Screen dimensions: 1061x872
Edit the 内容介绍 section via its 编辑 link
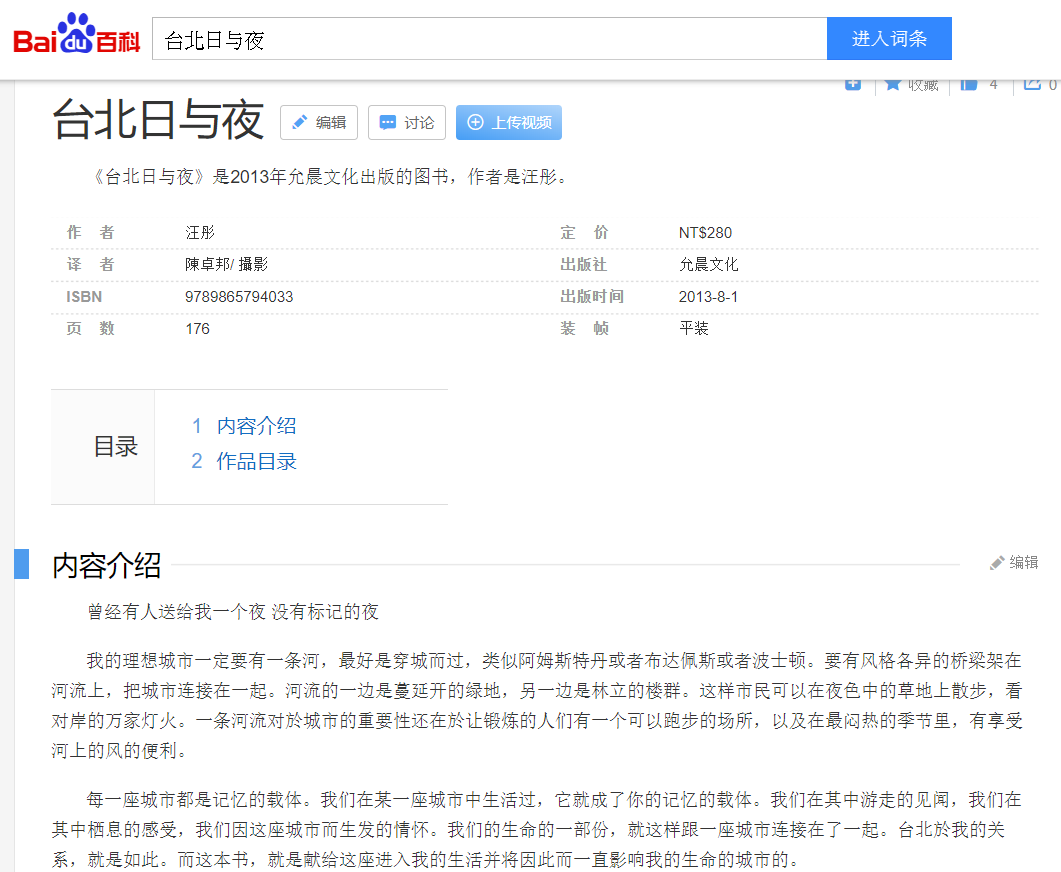[x=1014, y=562]
